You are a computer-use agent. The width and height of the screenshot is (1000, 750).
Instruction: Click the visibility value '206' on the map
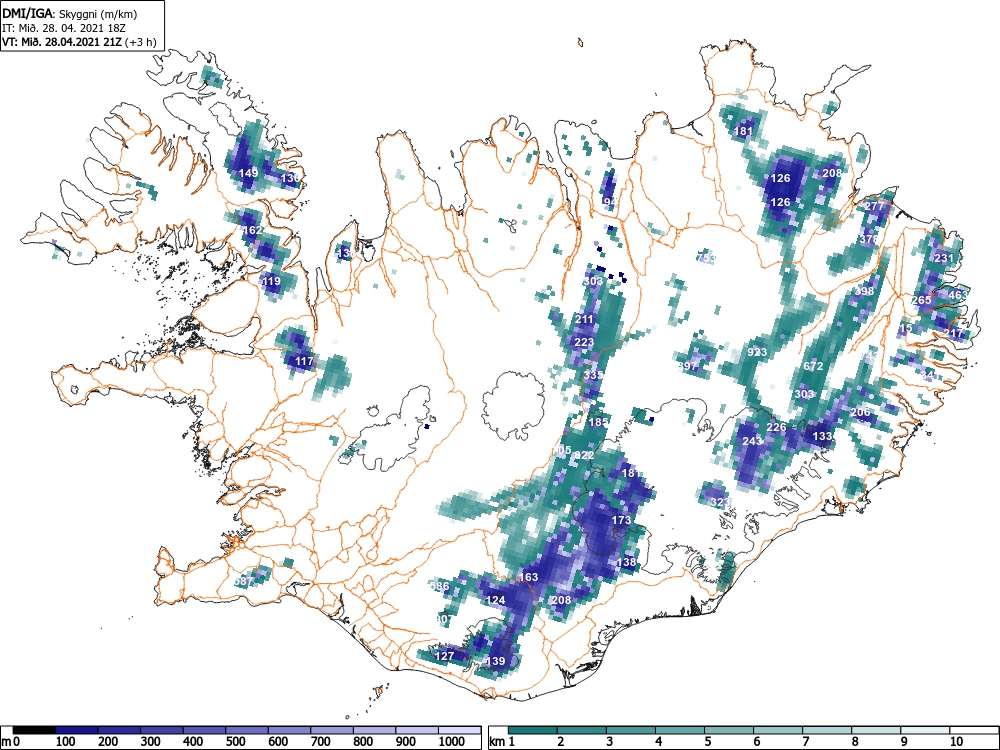point(860,413)
